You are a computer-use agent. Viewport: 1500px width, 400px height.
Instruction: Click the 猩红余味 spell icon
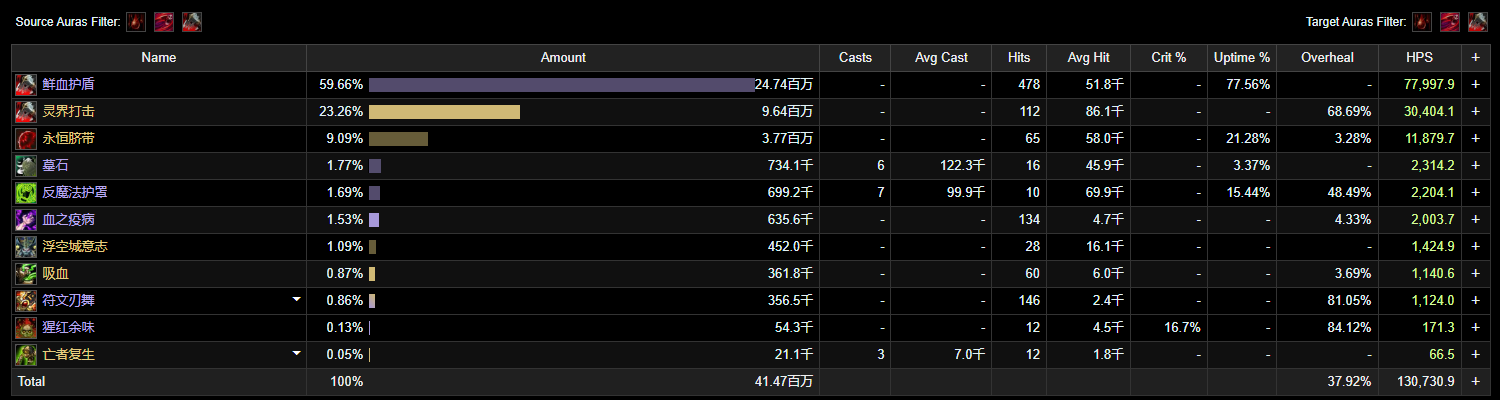coord(26,328)
